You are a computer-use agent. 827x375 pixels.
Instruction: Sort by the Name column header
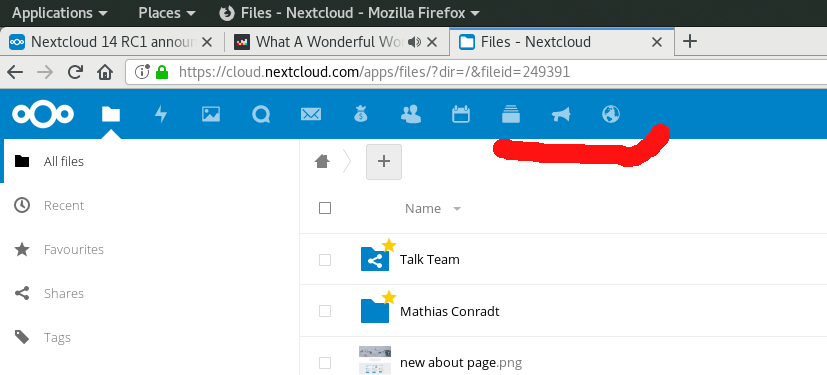tap(422, 208)
